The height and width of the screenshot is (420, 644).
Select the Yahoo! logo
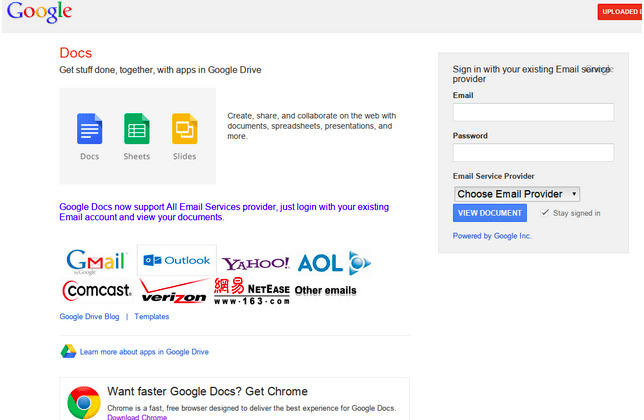click(x=256, y=264)
